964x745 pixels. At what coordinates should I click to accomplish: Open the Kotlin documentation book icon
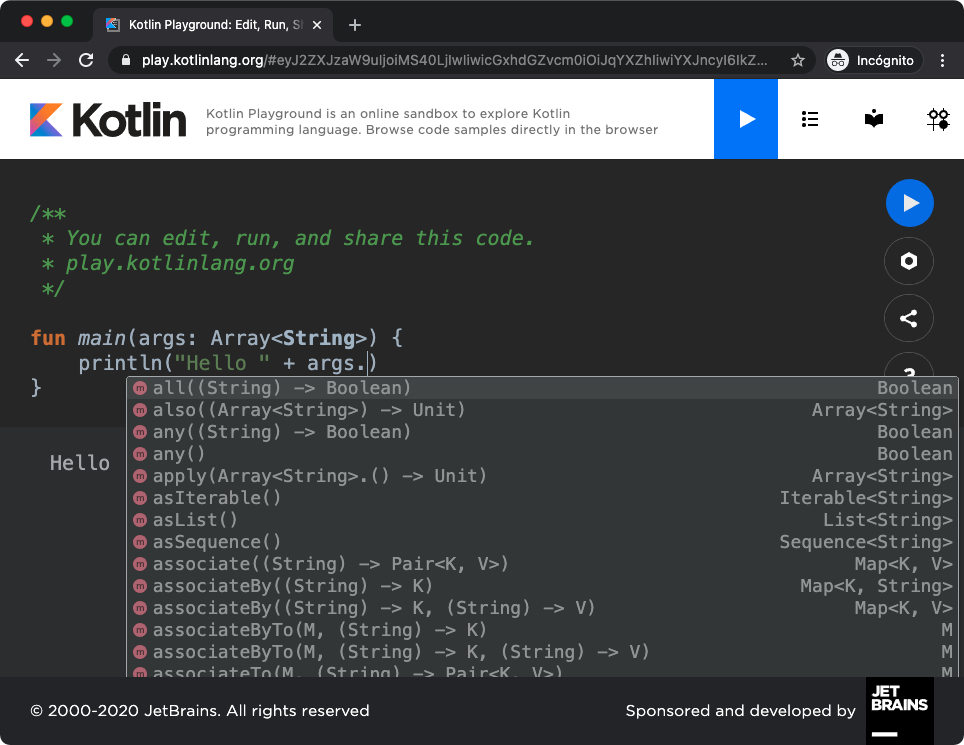pyautogui.click(x=873, y=118)
